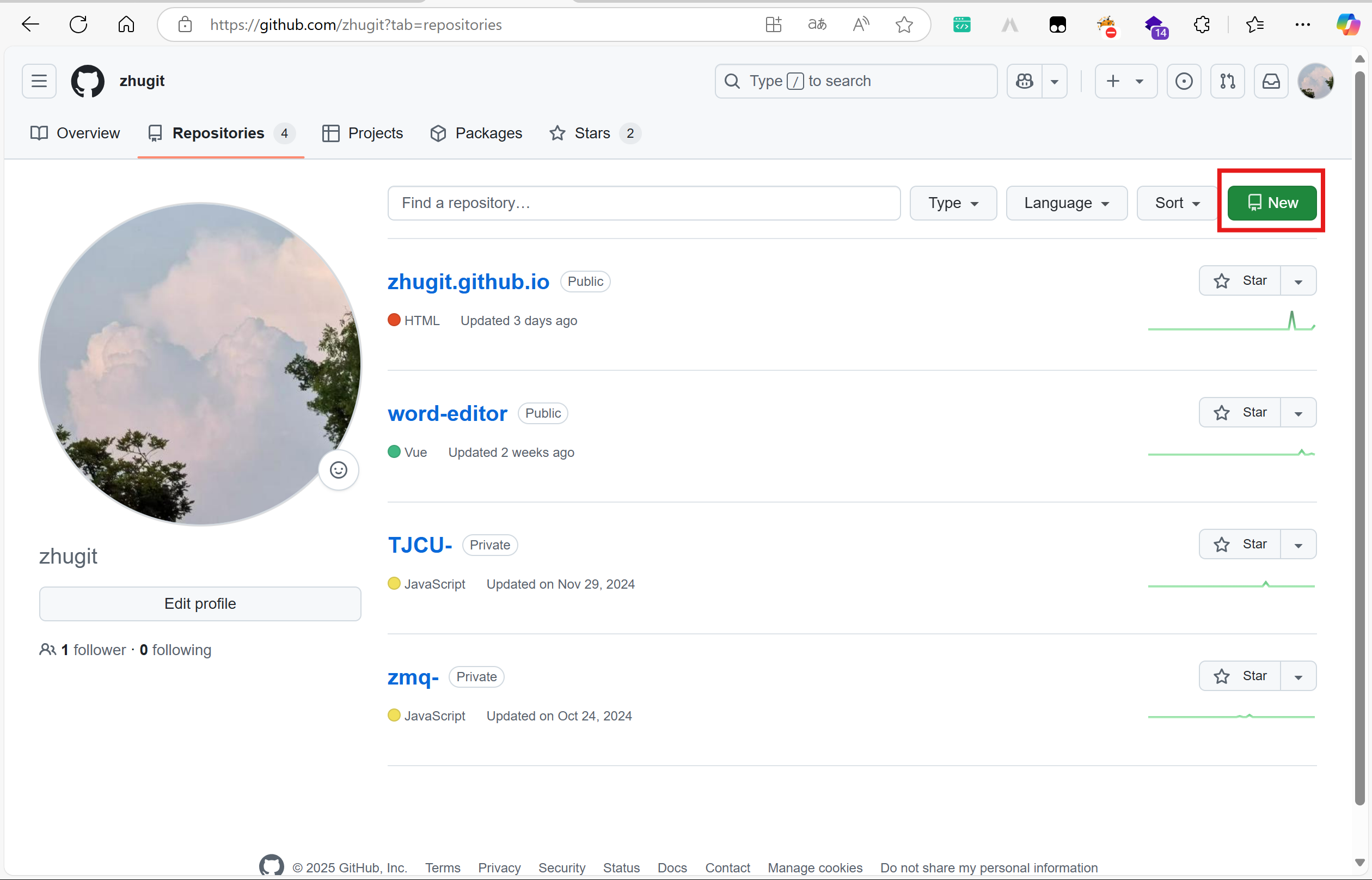Open the zhugit.github.io repository link
The width and height of the screenshot is (1372, 880).
point(468,281)
